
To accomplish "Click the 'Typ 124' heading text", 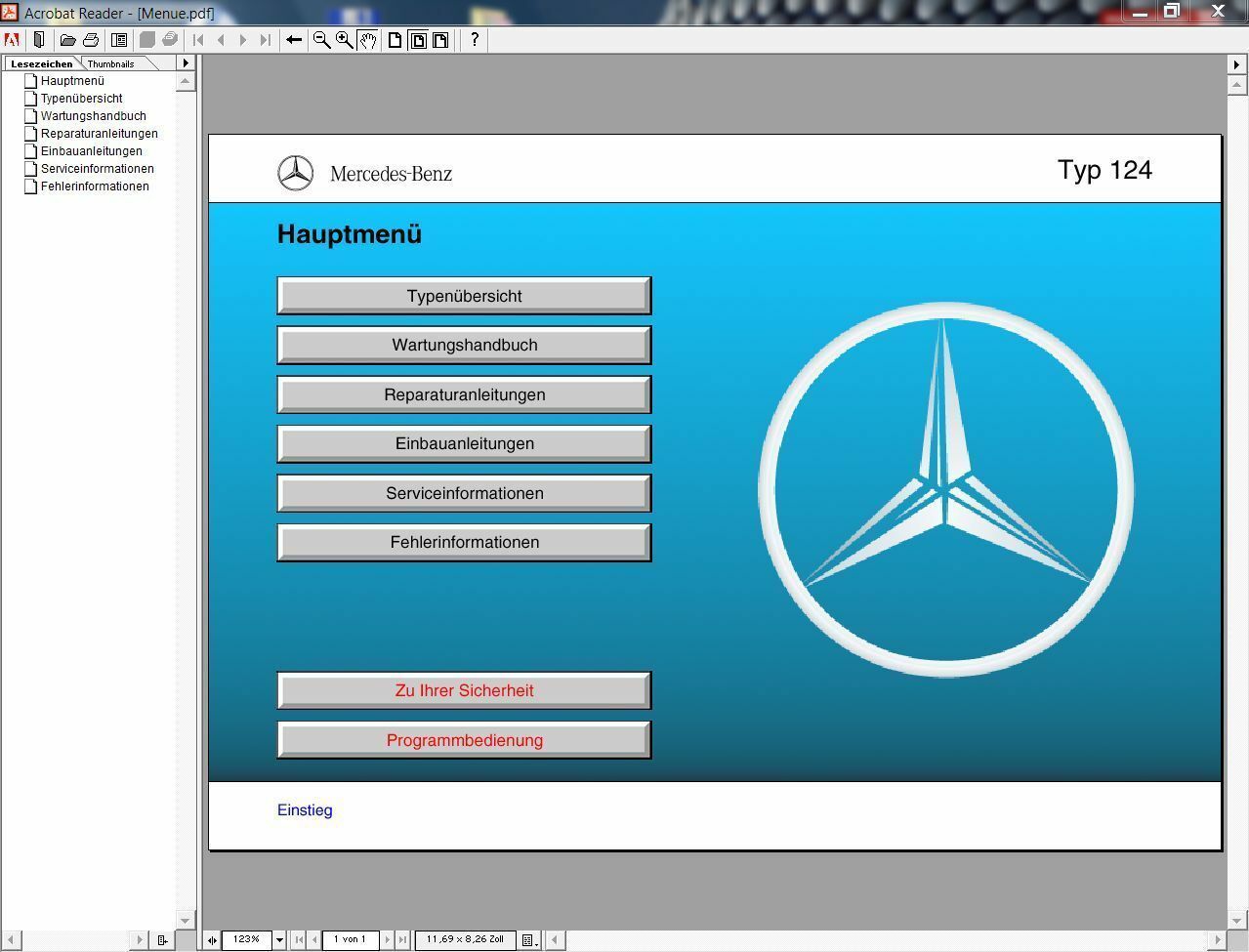I will click(1104, 170).
